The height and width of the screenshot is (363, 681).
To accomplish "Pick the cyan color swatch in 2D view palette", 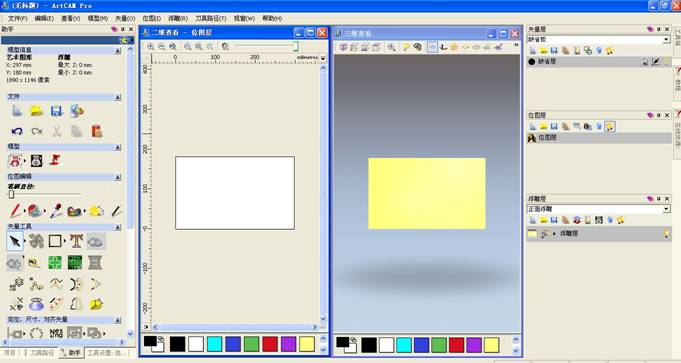I will (215, 344).
